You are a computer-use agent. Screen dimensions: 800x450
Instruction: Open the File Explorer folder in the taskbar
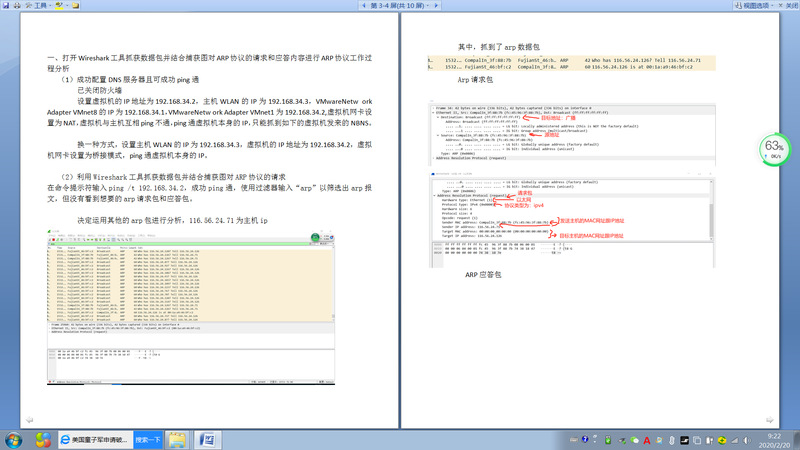pos(177,439)
